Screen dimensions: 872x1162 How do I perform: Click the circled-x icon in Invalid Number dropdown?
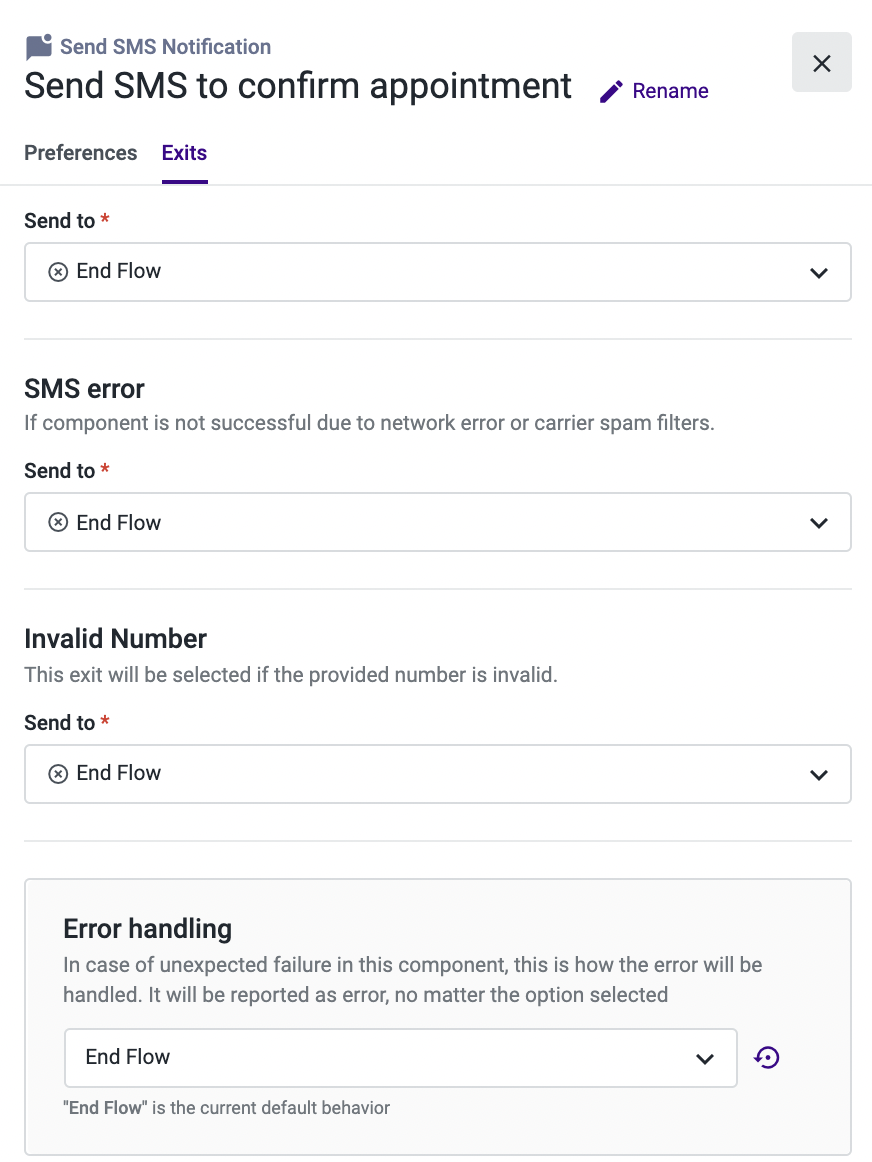(x=58, y=774)
